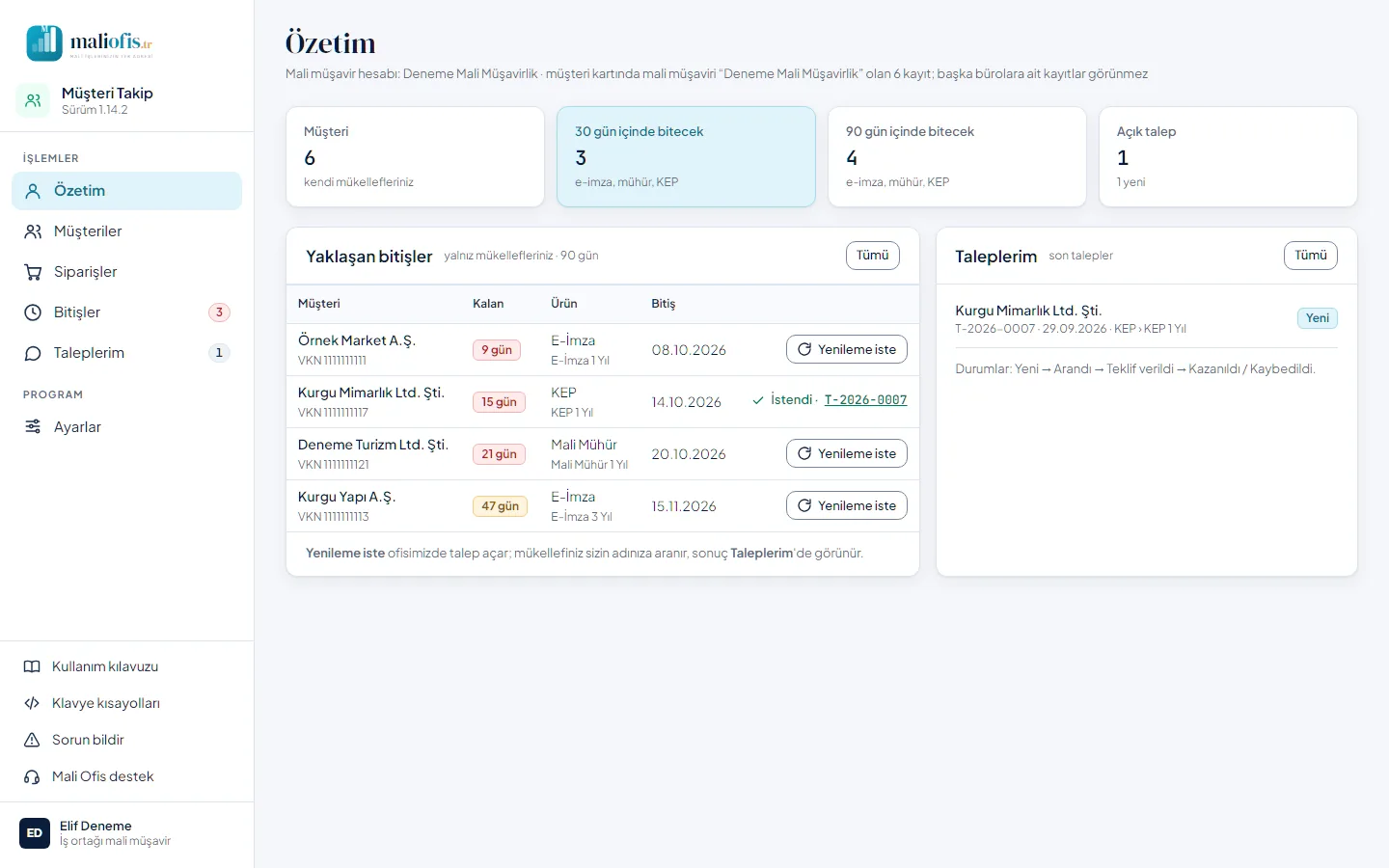Click the Ayarlar sliders icon

33,427
